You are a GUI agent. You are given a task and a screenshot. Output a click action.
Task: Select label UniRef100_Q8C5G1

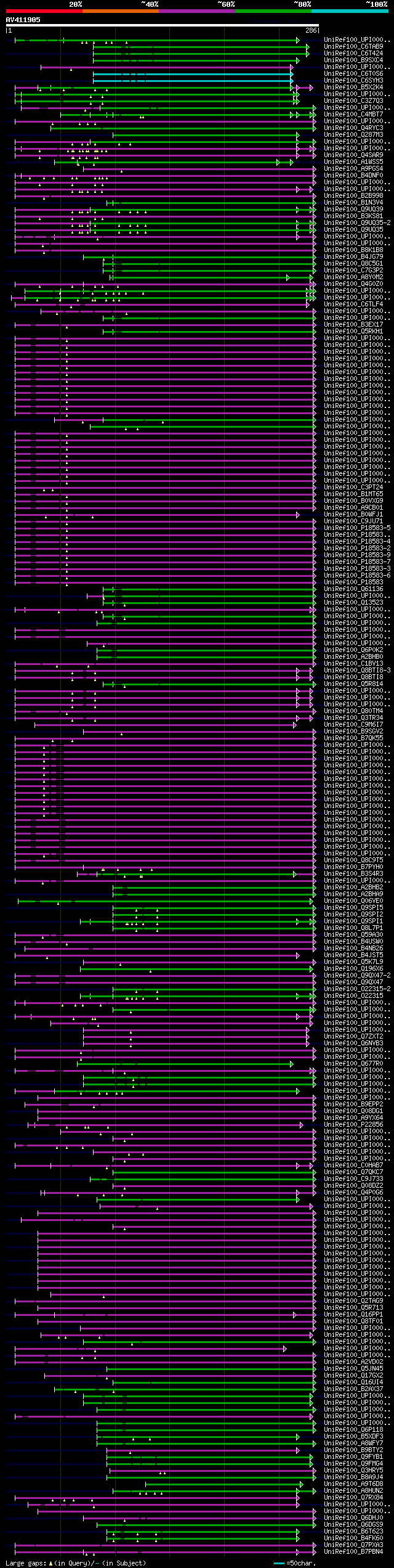[353, 263]
